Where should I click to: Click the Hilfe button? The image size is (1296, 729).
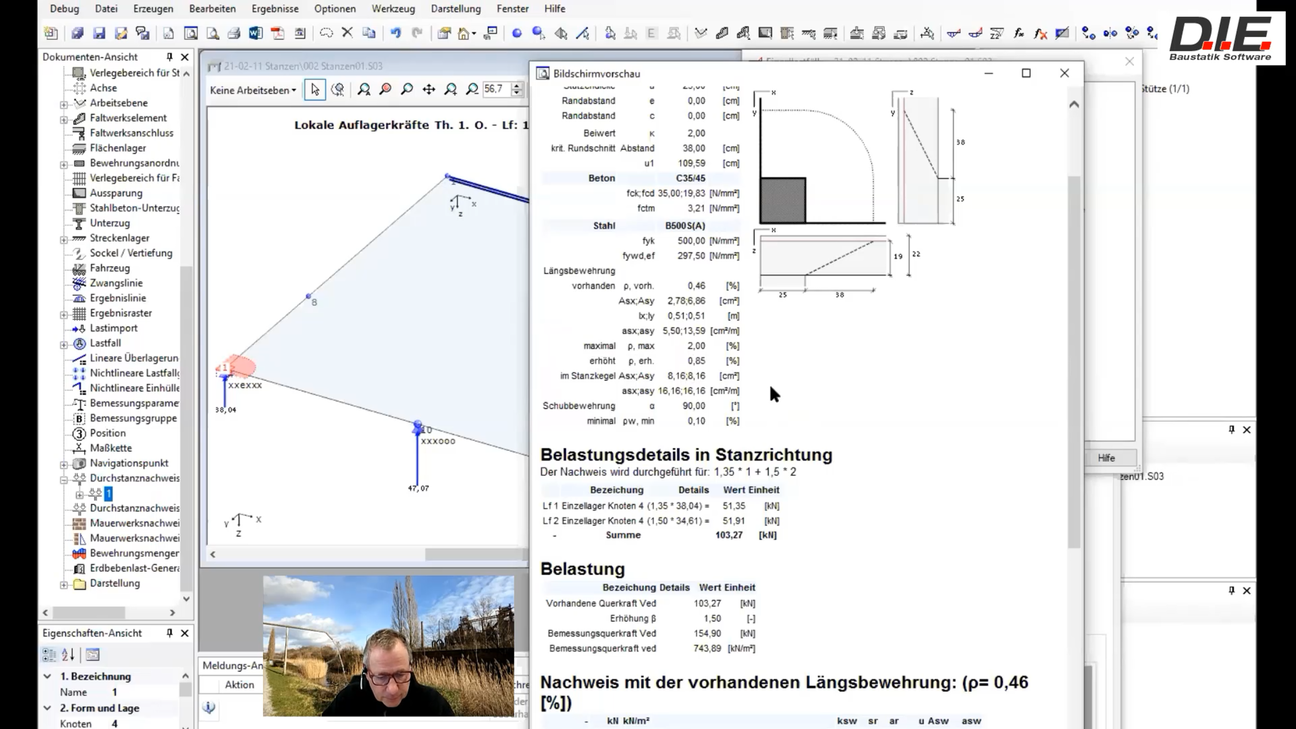[x=1106, y=458]
